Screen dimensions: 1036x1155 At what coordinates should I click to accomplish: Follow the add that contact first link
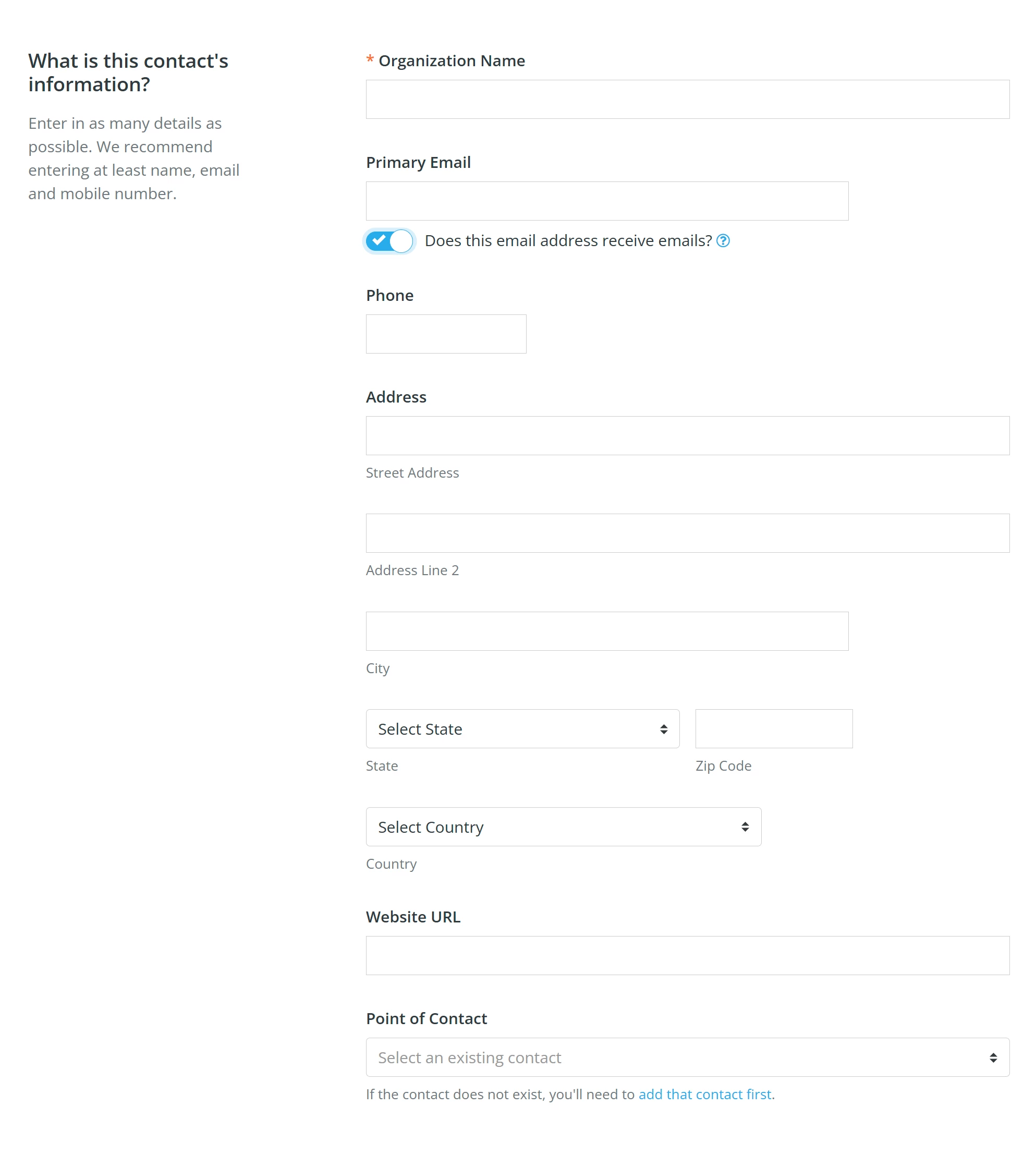click(705, 1094)
